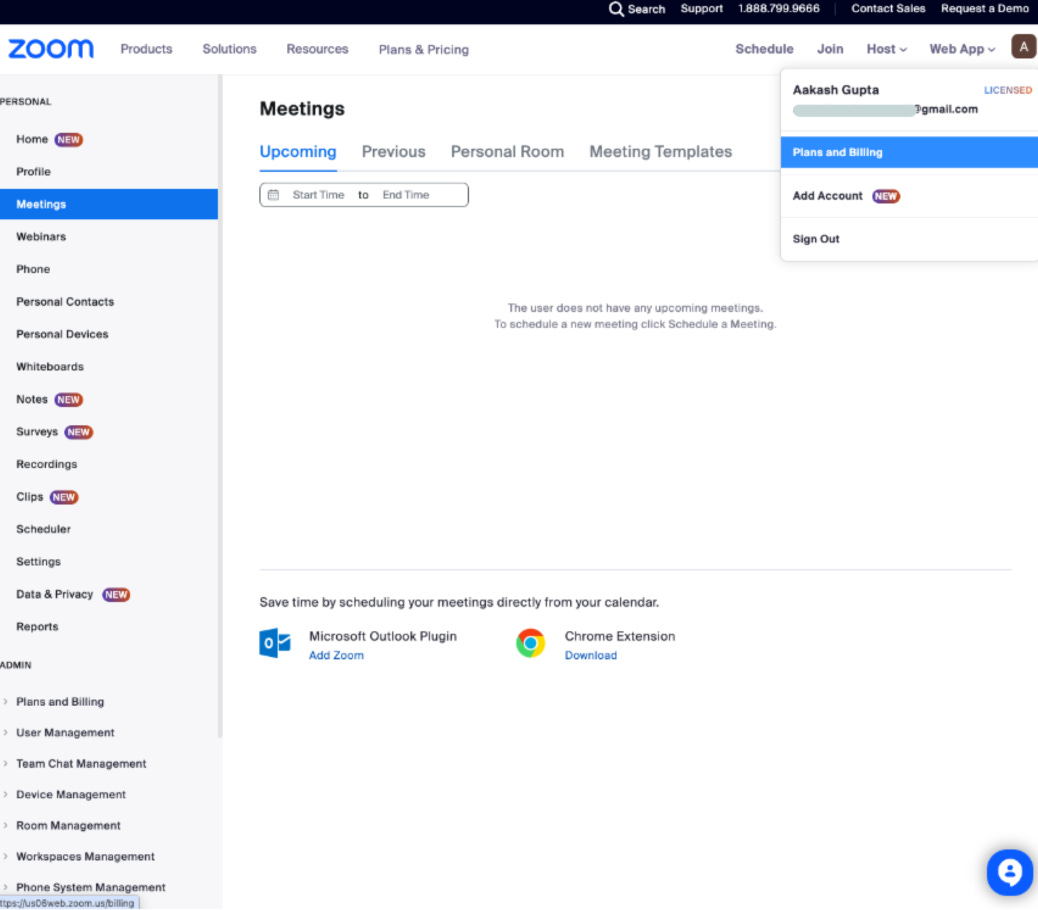Open Clips in sidebar
Image resolution: width=1038 pixels, height=910 pixels.
[x=29, y=497]
